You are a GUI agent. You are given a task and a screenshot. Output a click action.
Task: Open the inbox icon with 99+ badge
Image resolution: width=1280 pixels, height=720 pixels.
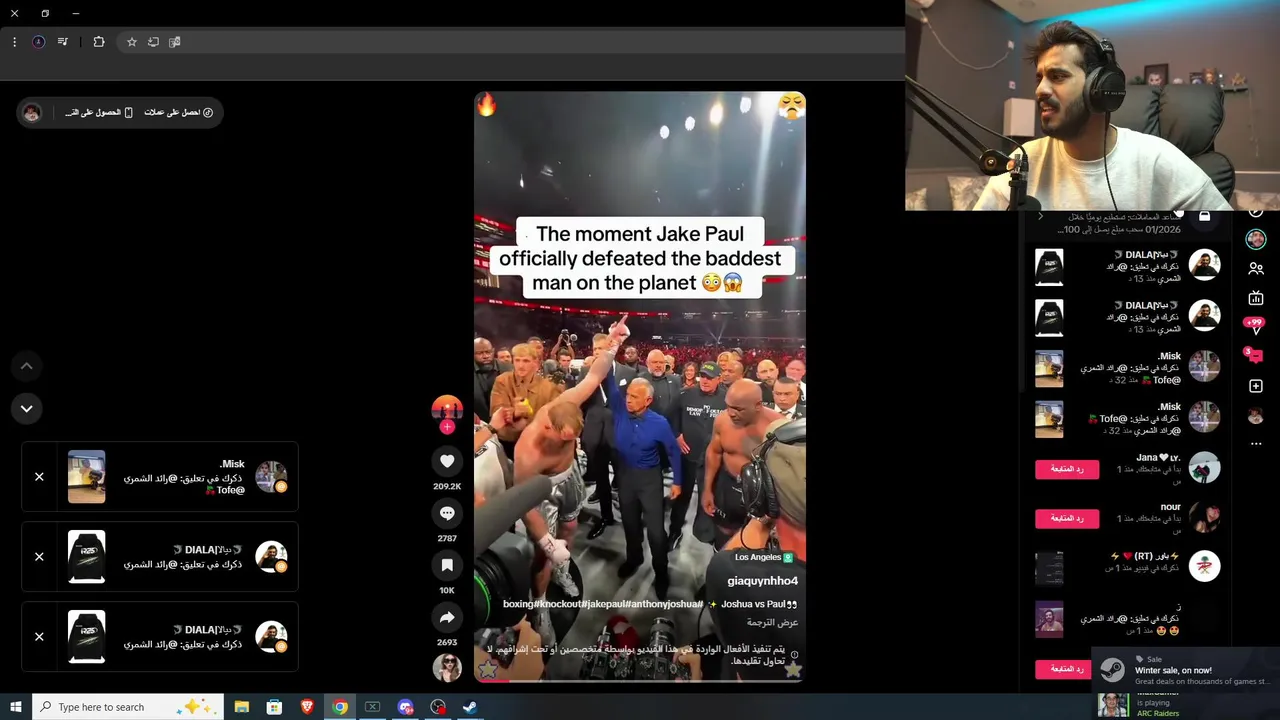tap(1254, 326)
